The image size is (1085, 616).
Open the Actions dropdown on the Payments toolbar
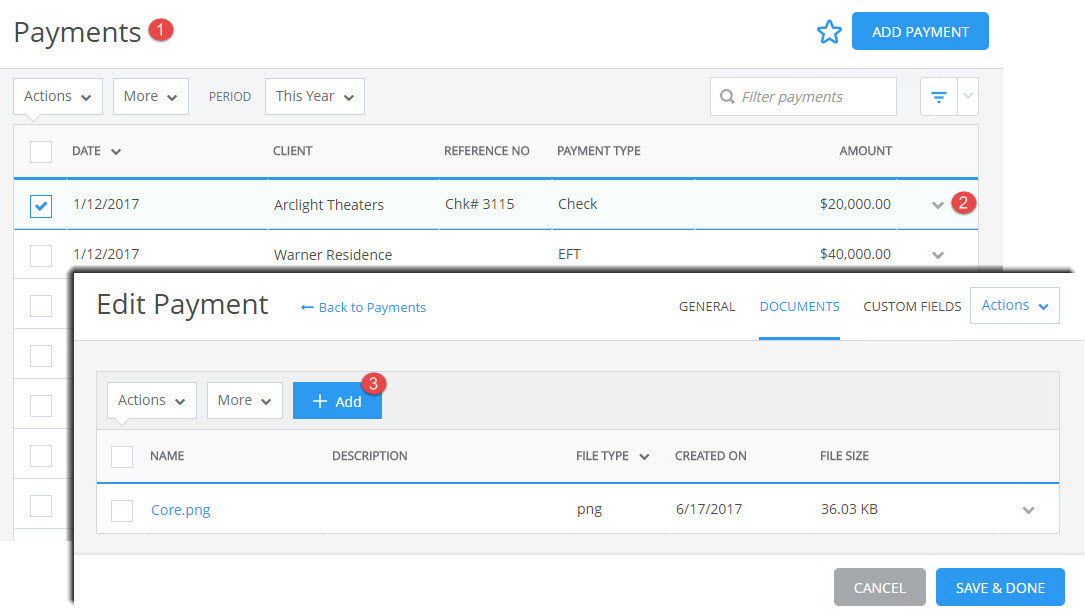(x=57, y=96)
